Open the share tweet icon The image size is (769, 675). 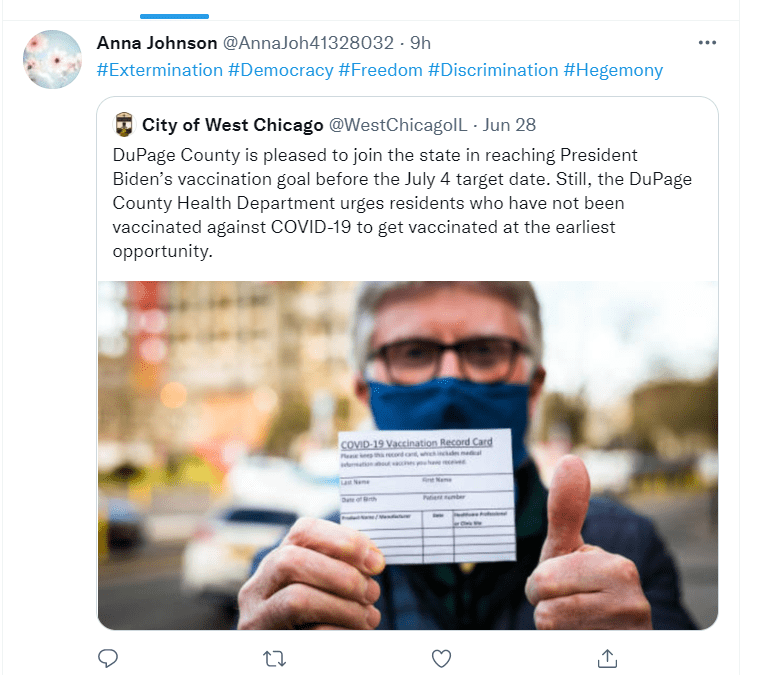607,658
